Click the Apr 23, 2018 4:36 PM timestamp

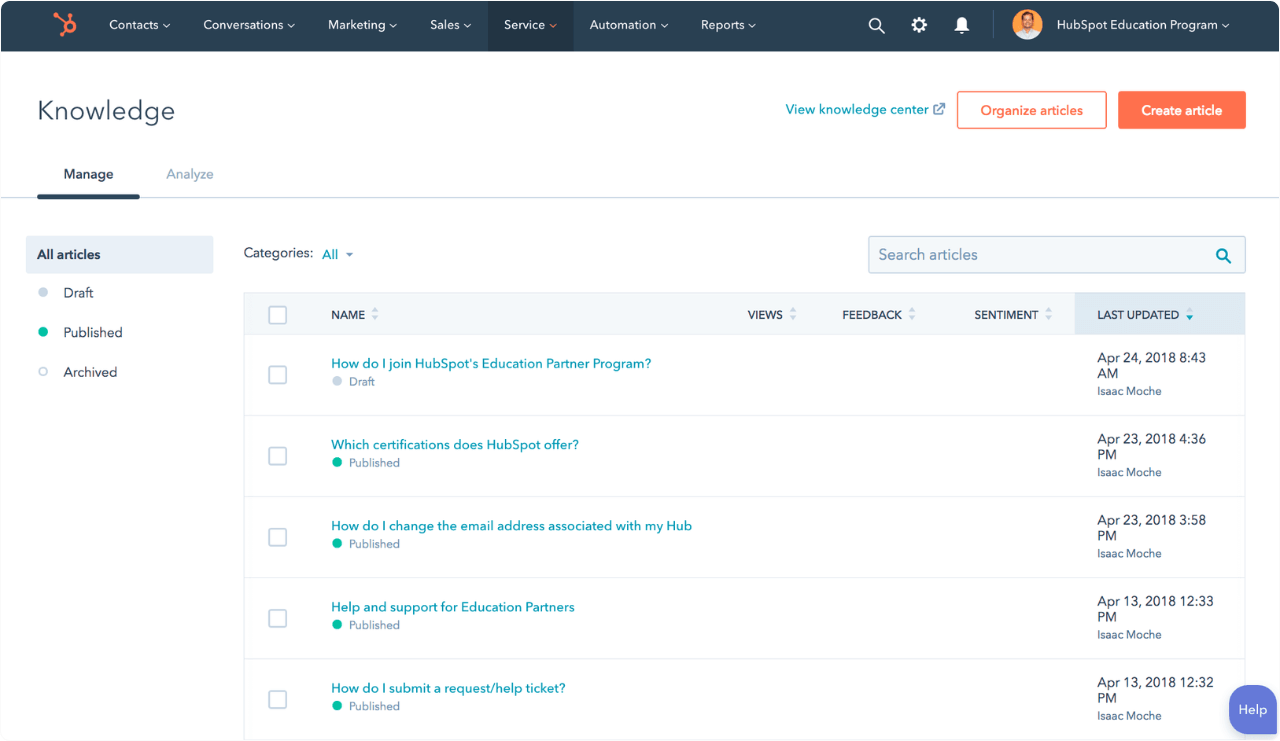[x=1151, y=446]
